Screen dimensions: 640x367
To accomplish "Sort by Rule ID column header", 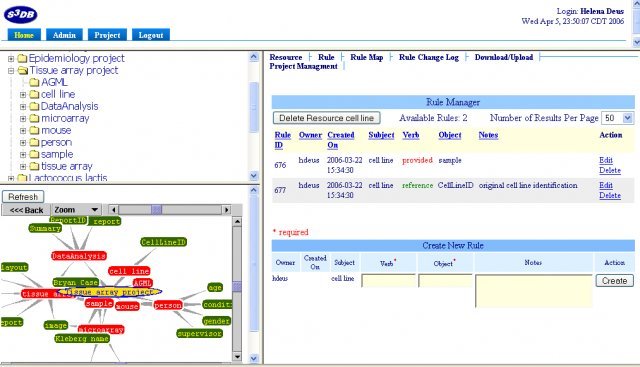I will pyautogui.click(x=282, y=140).
